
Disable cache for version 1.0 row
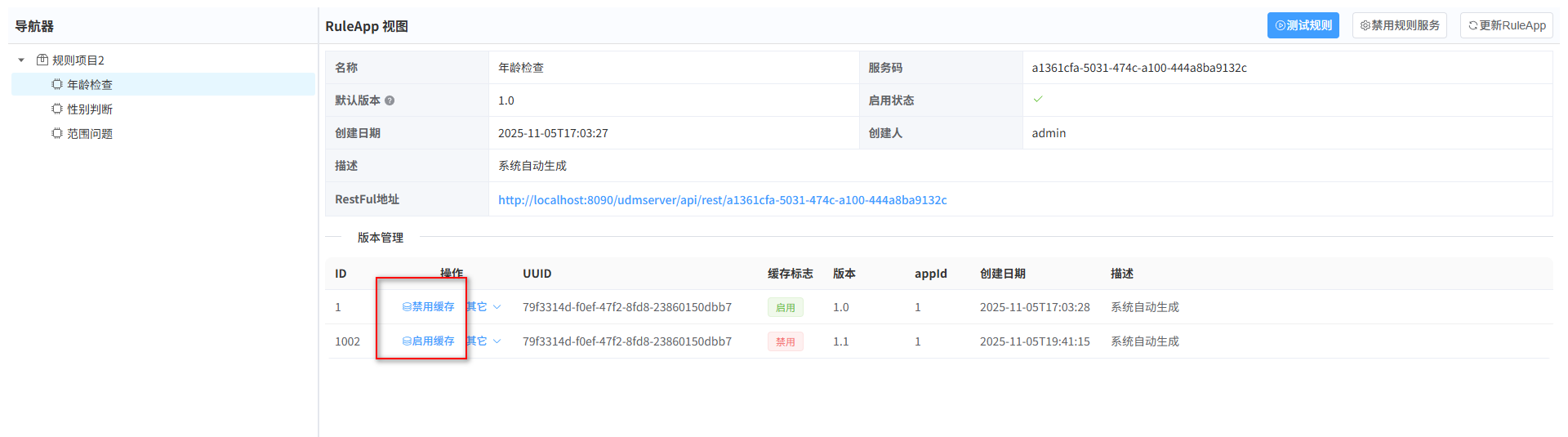click(x=428, y=307)
